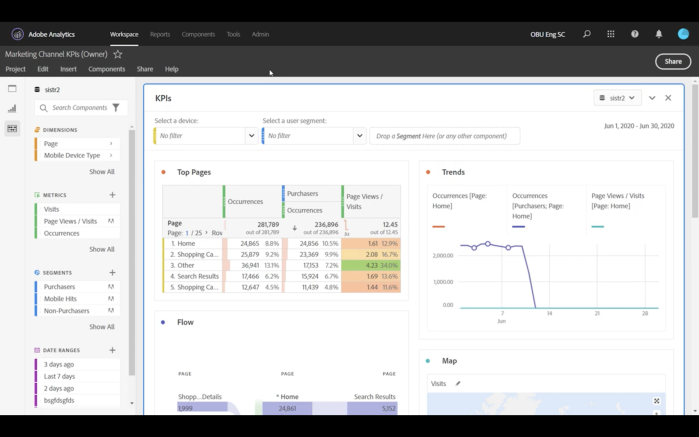The image size is (699, 437).
Task: Open the notifications bell icon
Action: point(658,34)
